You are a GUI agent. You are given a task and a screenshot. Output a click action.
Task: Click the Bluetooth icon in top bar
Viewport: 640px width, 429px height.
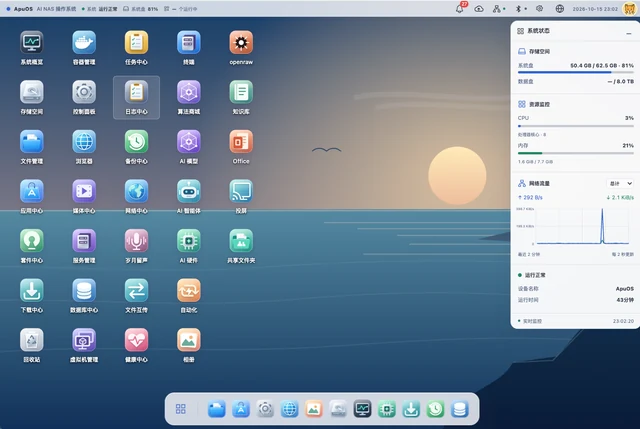518,9
